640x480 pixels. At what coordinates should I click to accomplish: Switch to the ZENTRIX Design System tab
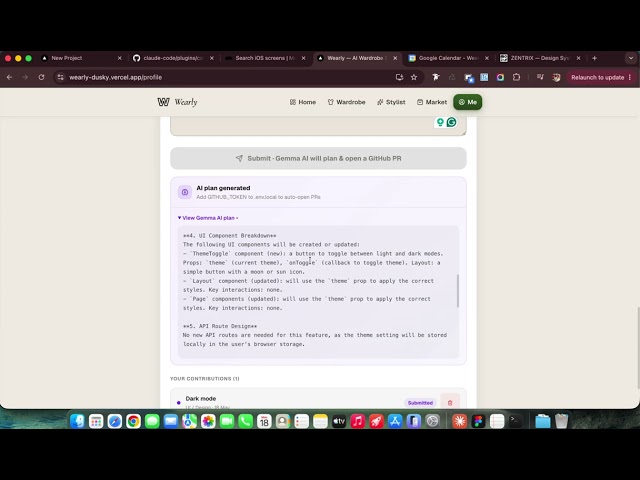(x=540, y=58)
